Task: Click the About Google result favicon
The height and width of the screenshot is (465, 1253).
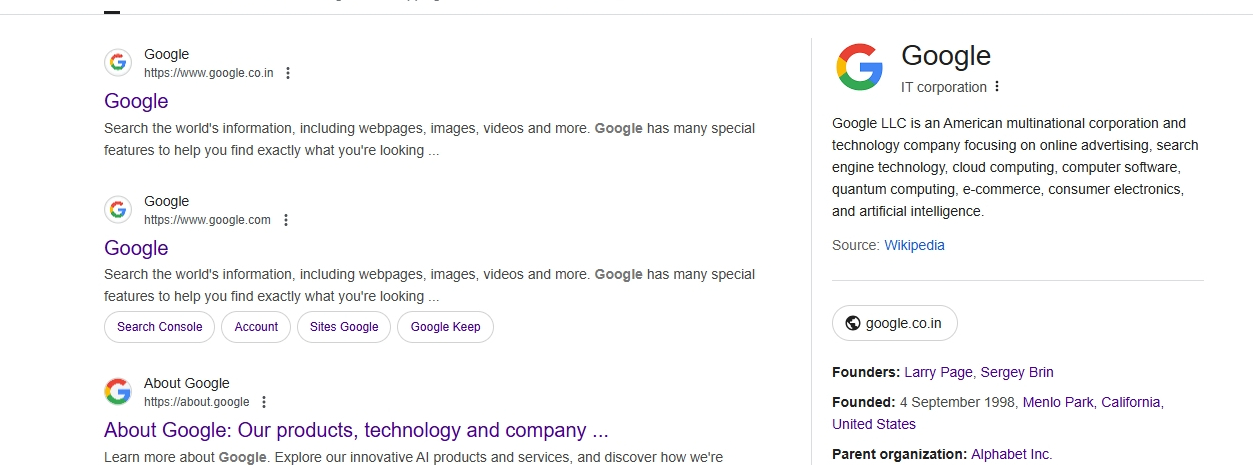Action: [x=118, y=392]
